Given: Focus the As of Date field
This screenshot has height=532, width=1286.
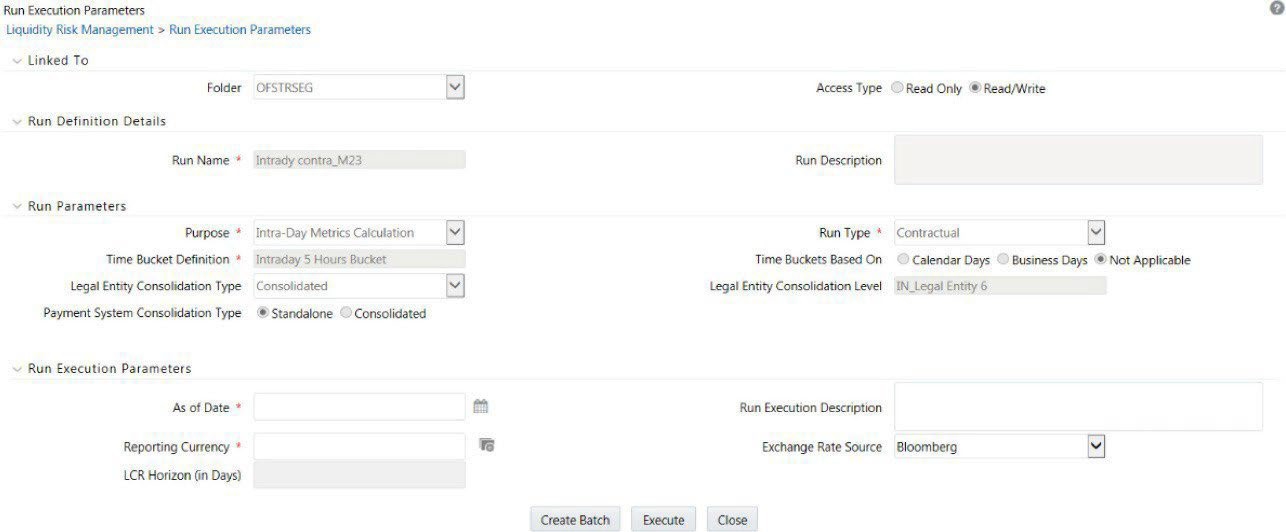Looking at the screenshot, I should click(359, 407).
